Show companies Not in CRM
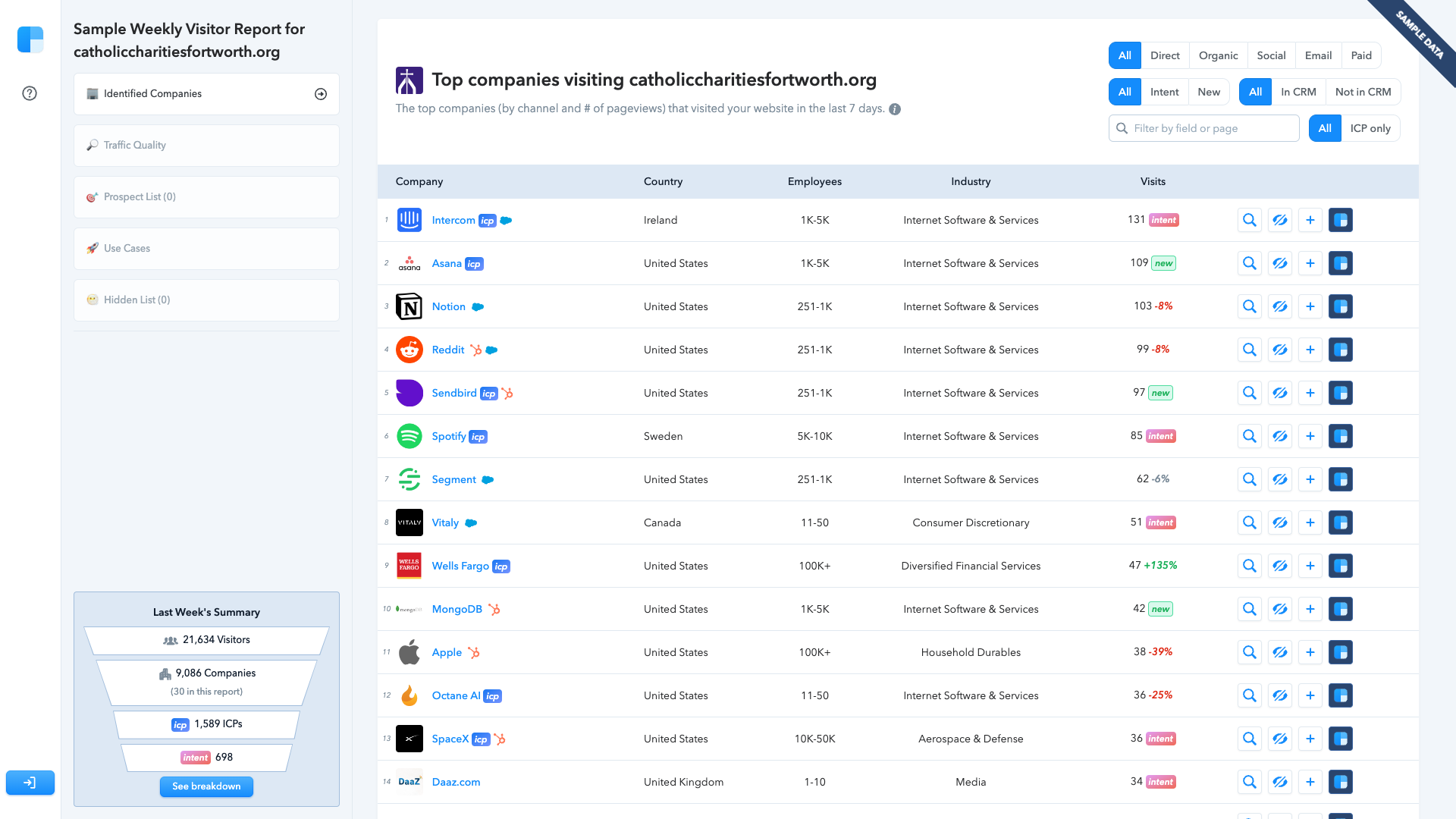This screenshot has height=819, width=1456. 1363,92
